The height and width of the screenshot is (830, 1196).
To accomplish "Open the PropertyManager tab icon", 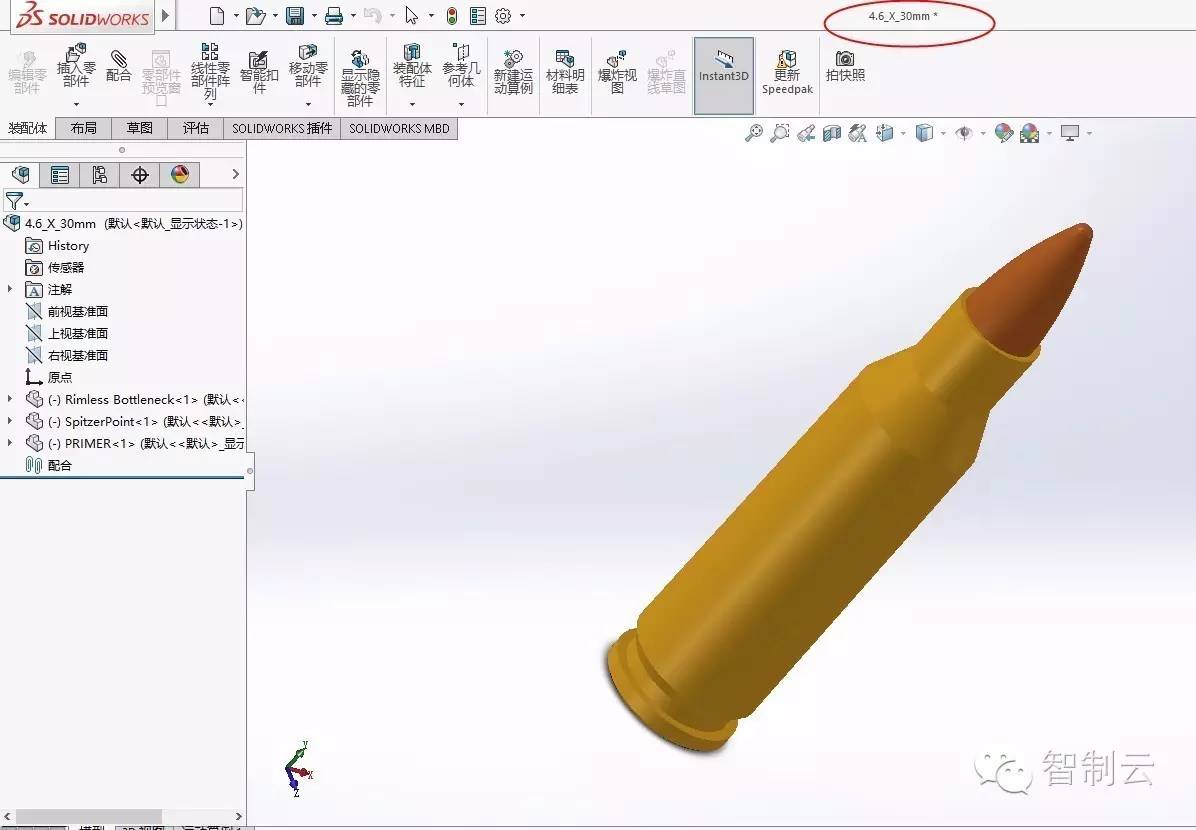I will [x=60, y=175].
